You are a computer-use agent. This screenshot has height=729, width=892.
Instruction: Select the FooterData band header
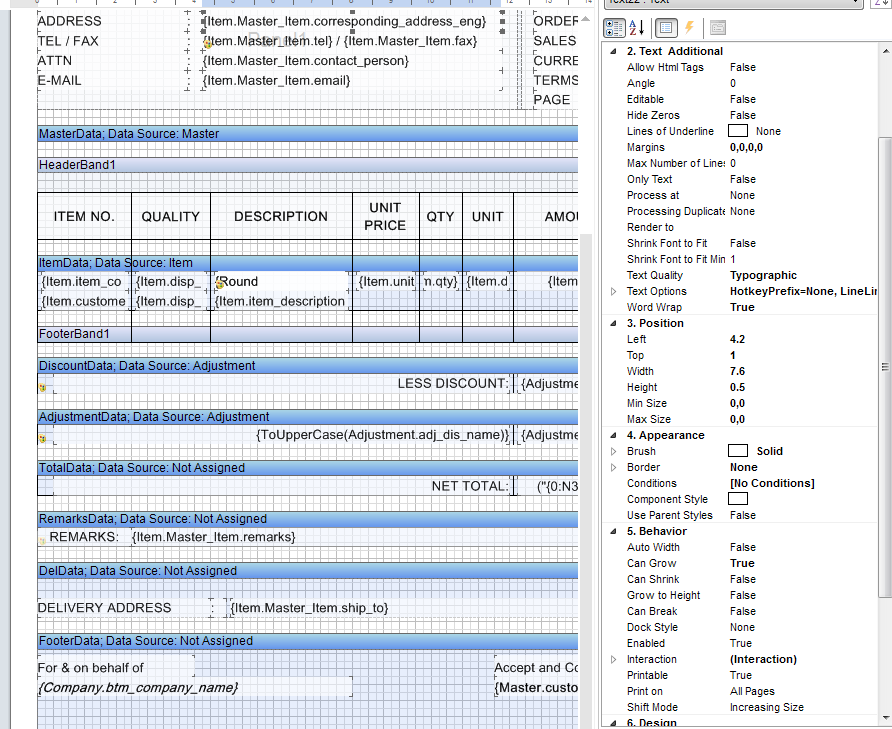click(308, 641)
